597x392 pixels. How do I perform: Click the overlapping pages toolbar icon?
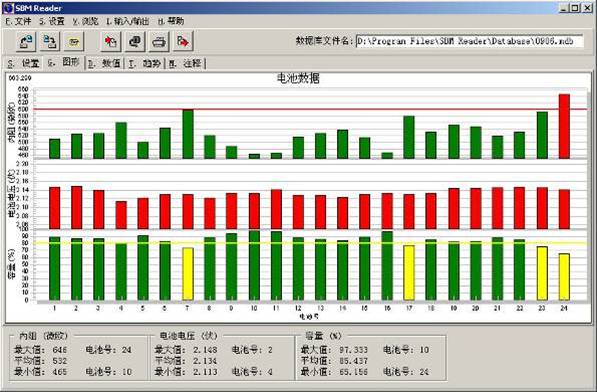coord(135,41)
